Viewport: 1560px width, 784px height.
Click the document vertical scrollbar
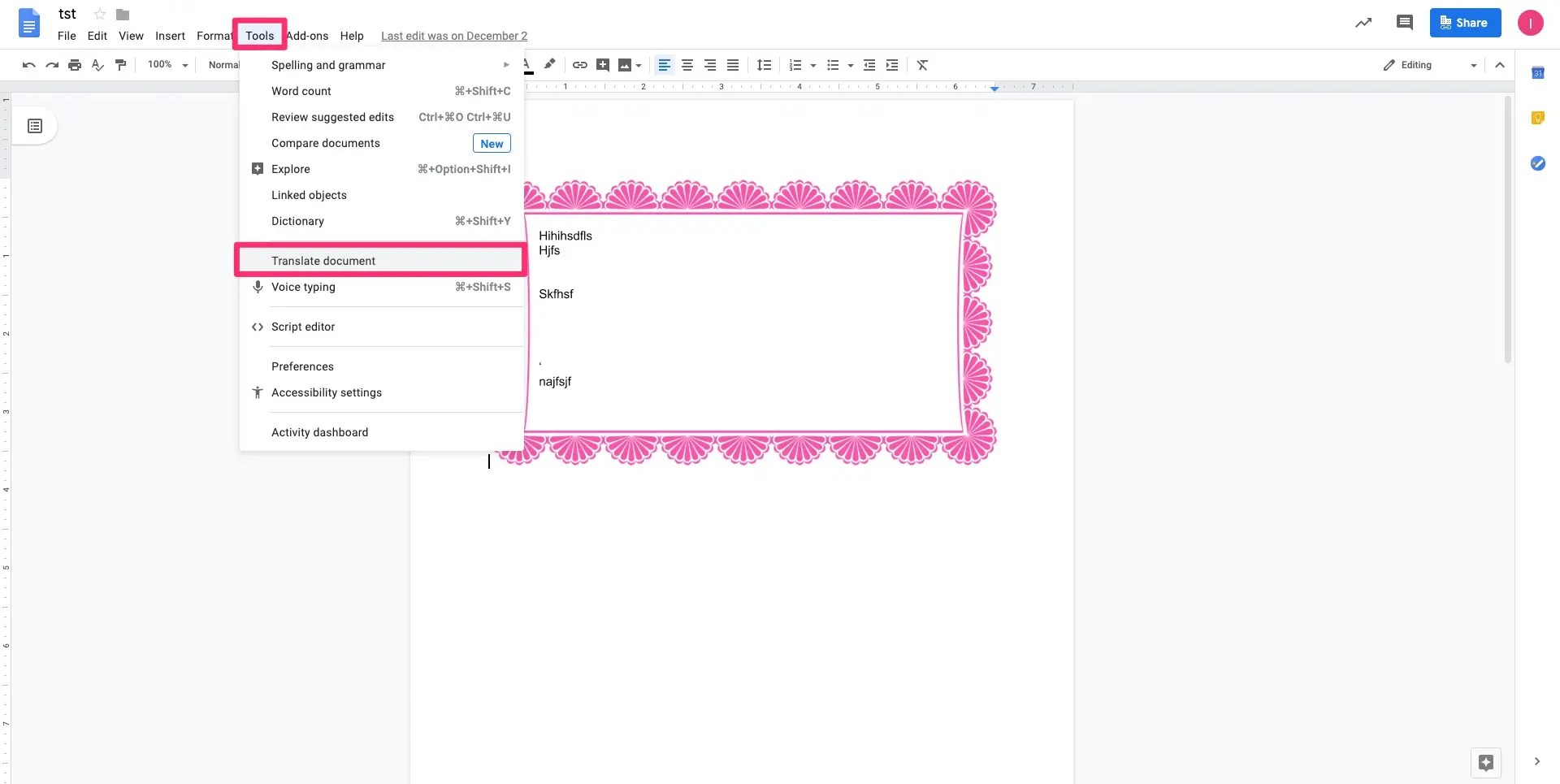pos(1507,230)
